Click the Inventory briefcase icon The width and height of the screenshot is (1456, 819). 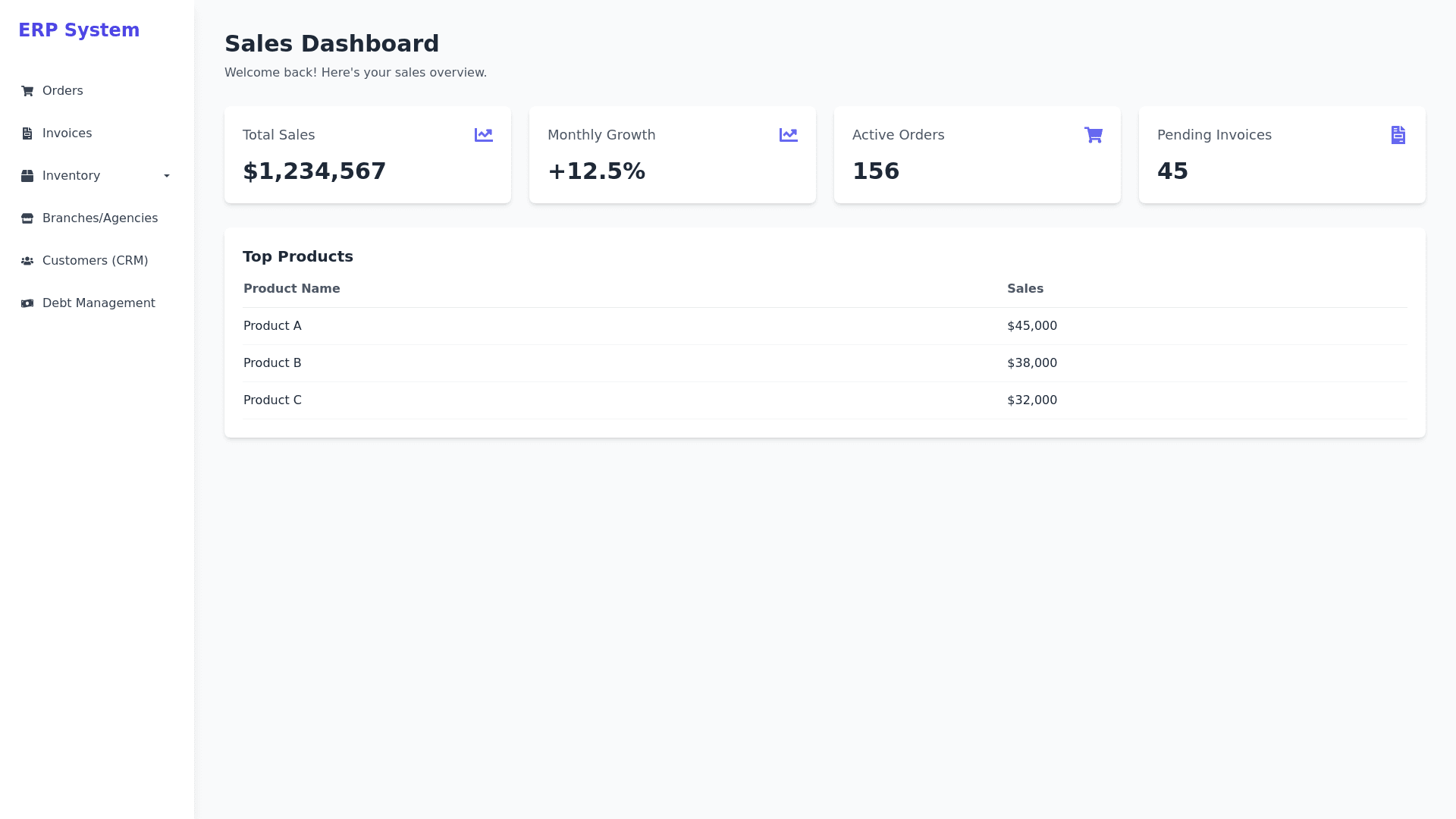27,175
